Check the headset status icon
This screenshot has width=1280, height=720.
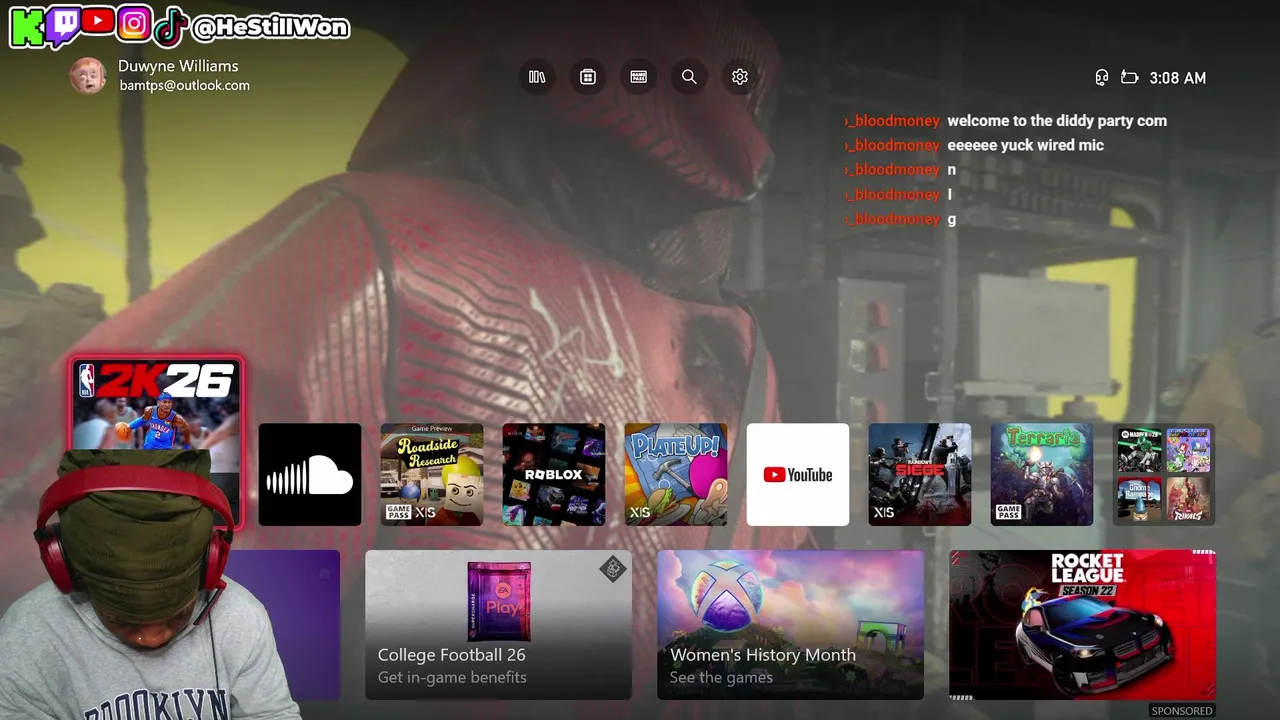coord(1101,78)
